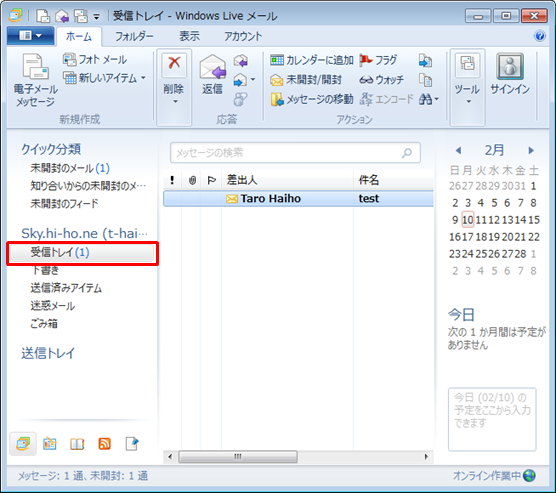Click メッセージの移動
556x493 pixels.
(312, 99)
